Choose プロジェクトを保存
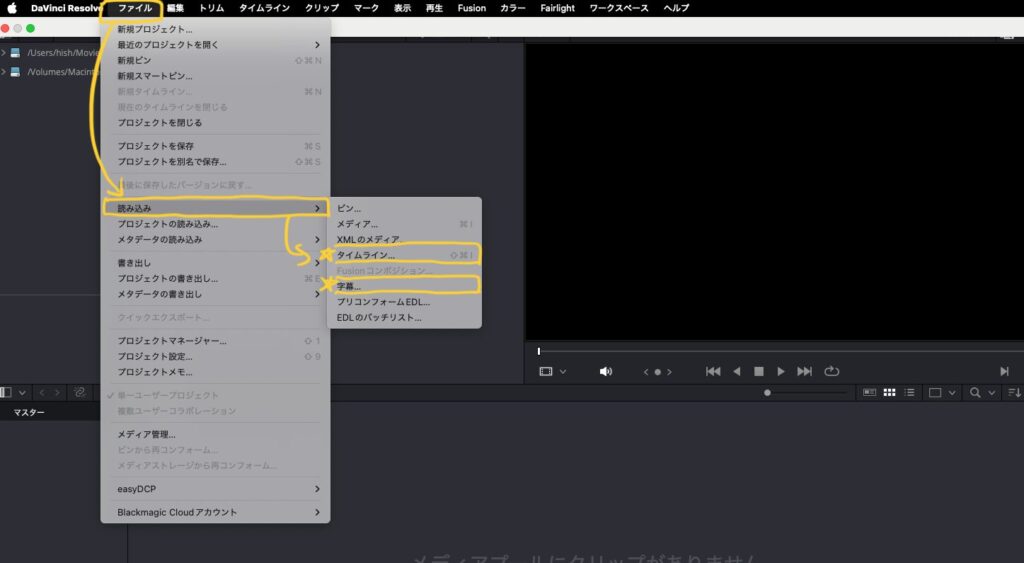The image size is (1024, 563). coord(216,146)
